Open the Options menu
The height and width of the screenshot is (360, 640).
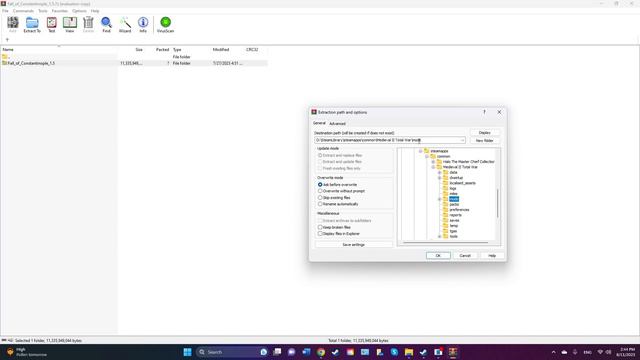coord(79,11)
